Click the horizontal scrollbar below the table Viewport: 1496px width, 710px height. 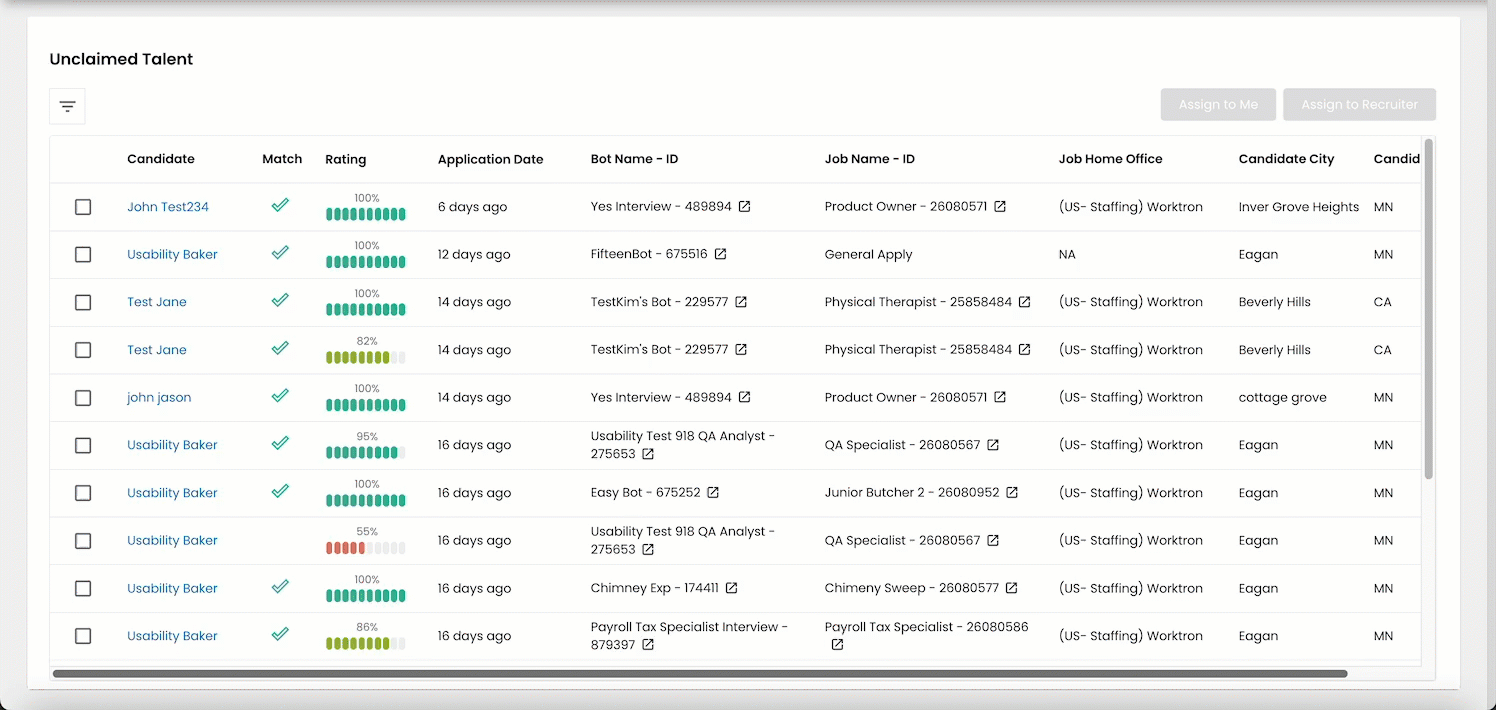coord(700,674)
